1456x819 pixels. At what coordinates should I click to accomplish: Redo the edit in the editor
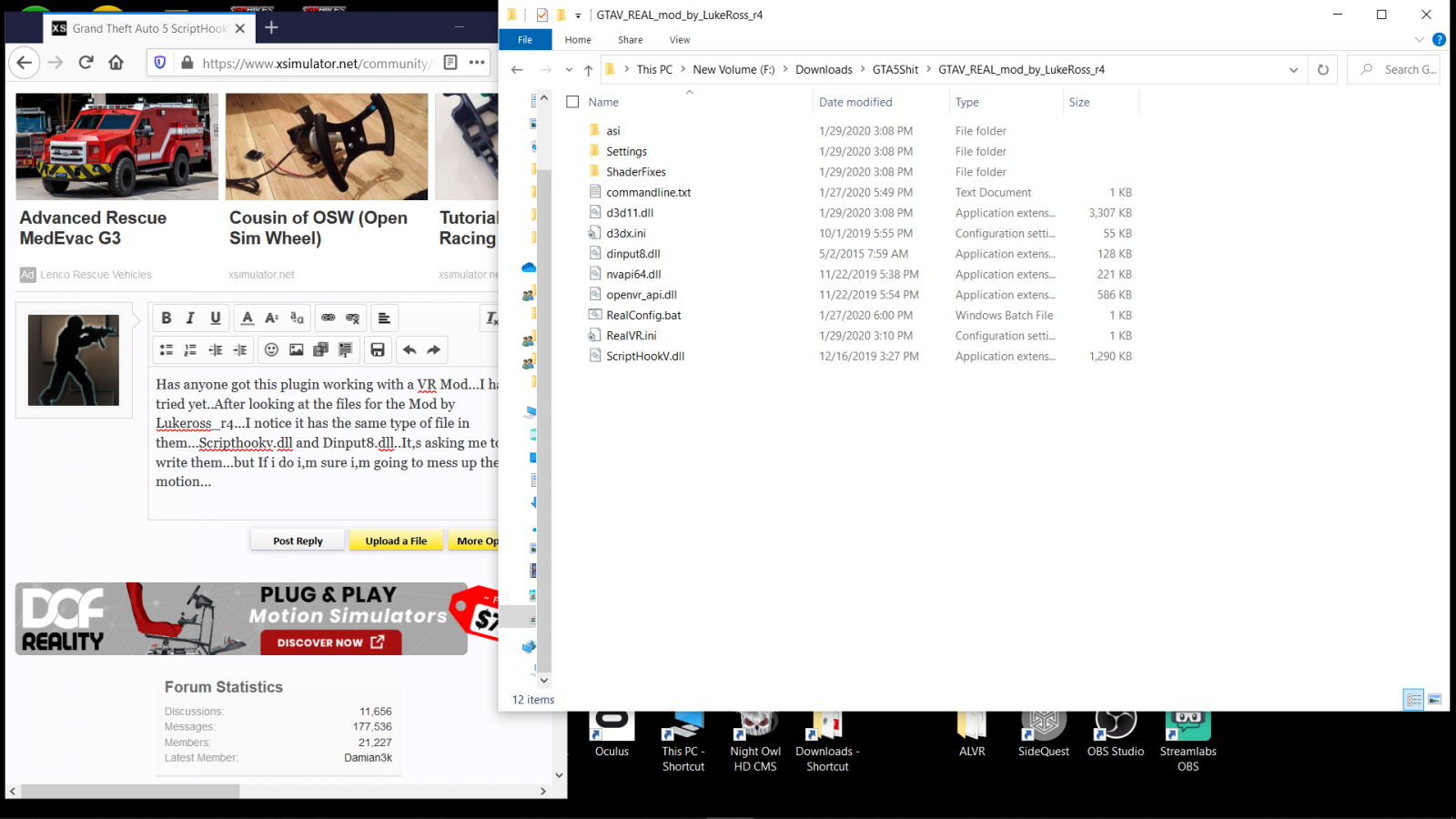(434, 349)
